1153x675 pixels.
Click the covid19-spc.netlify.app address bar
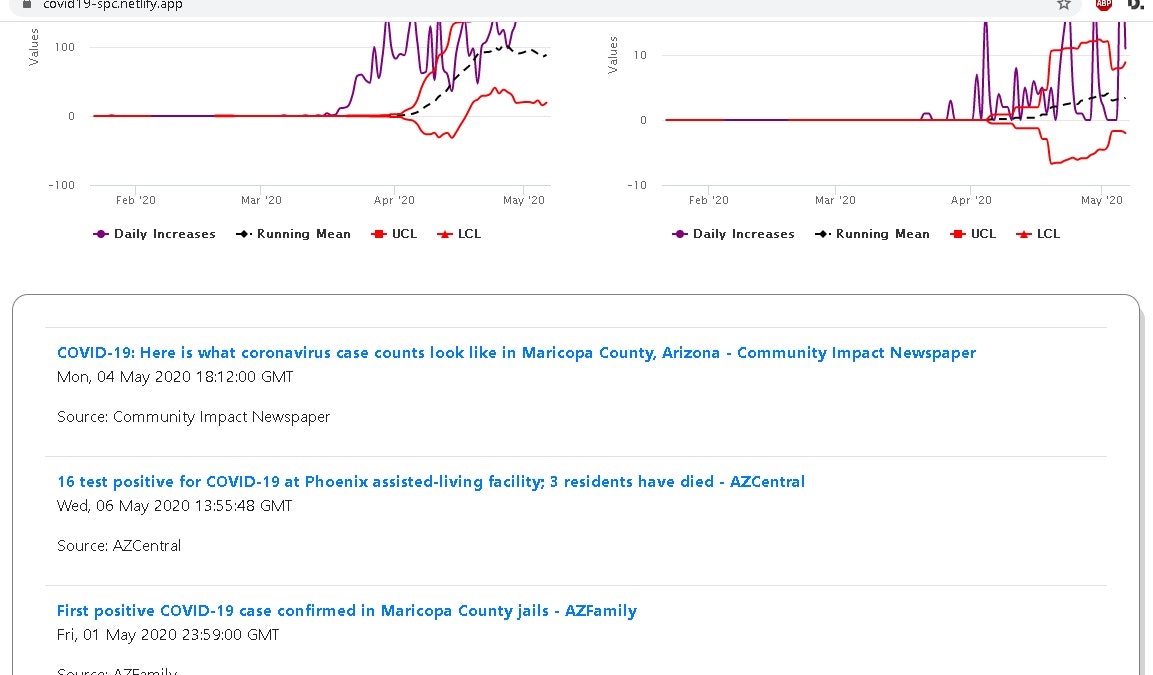pos(515,5)
